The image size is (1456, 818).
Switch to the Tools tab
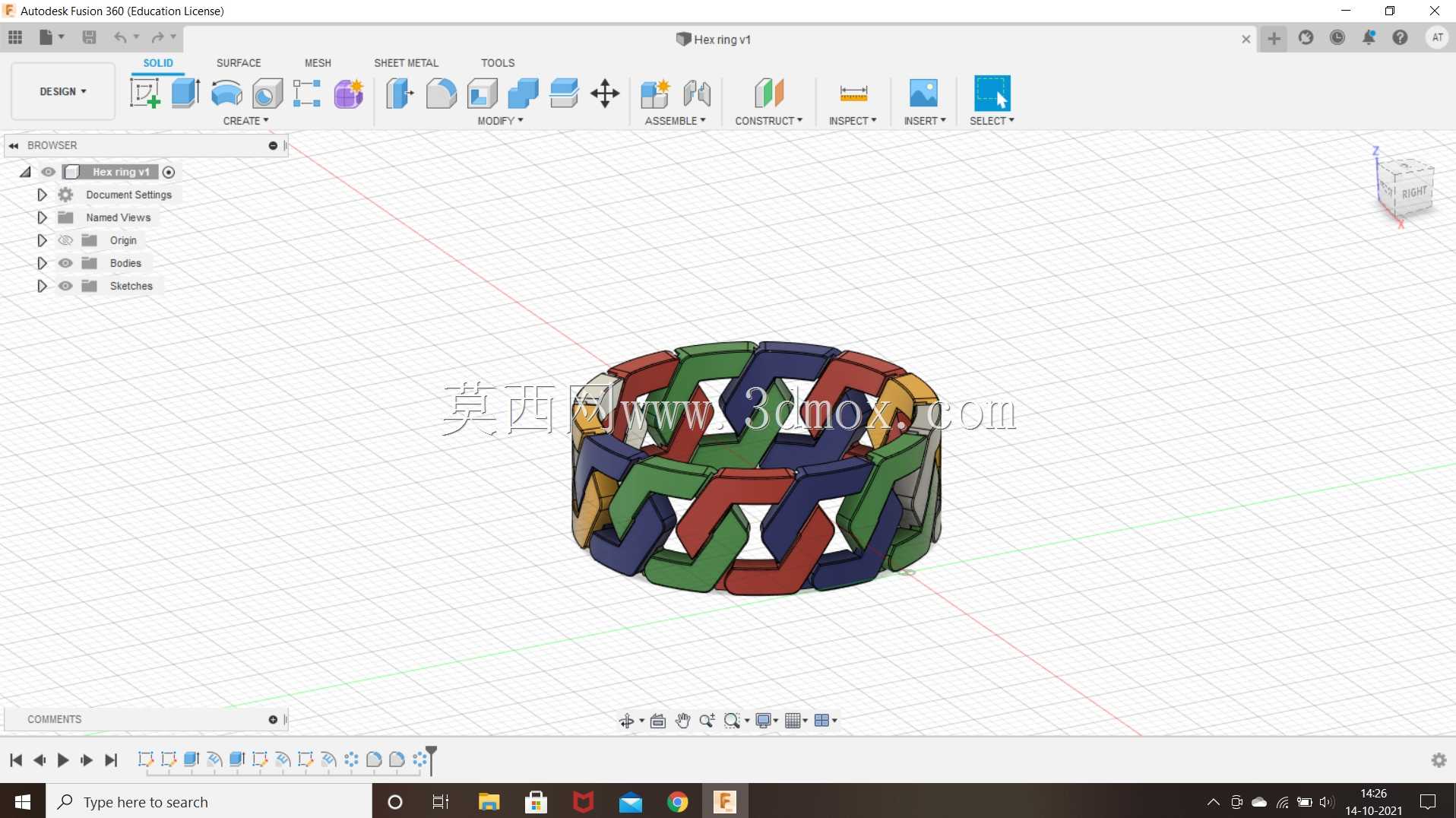click(x=498, y=63)
